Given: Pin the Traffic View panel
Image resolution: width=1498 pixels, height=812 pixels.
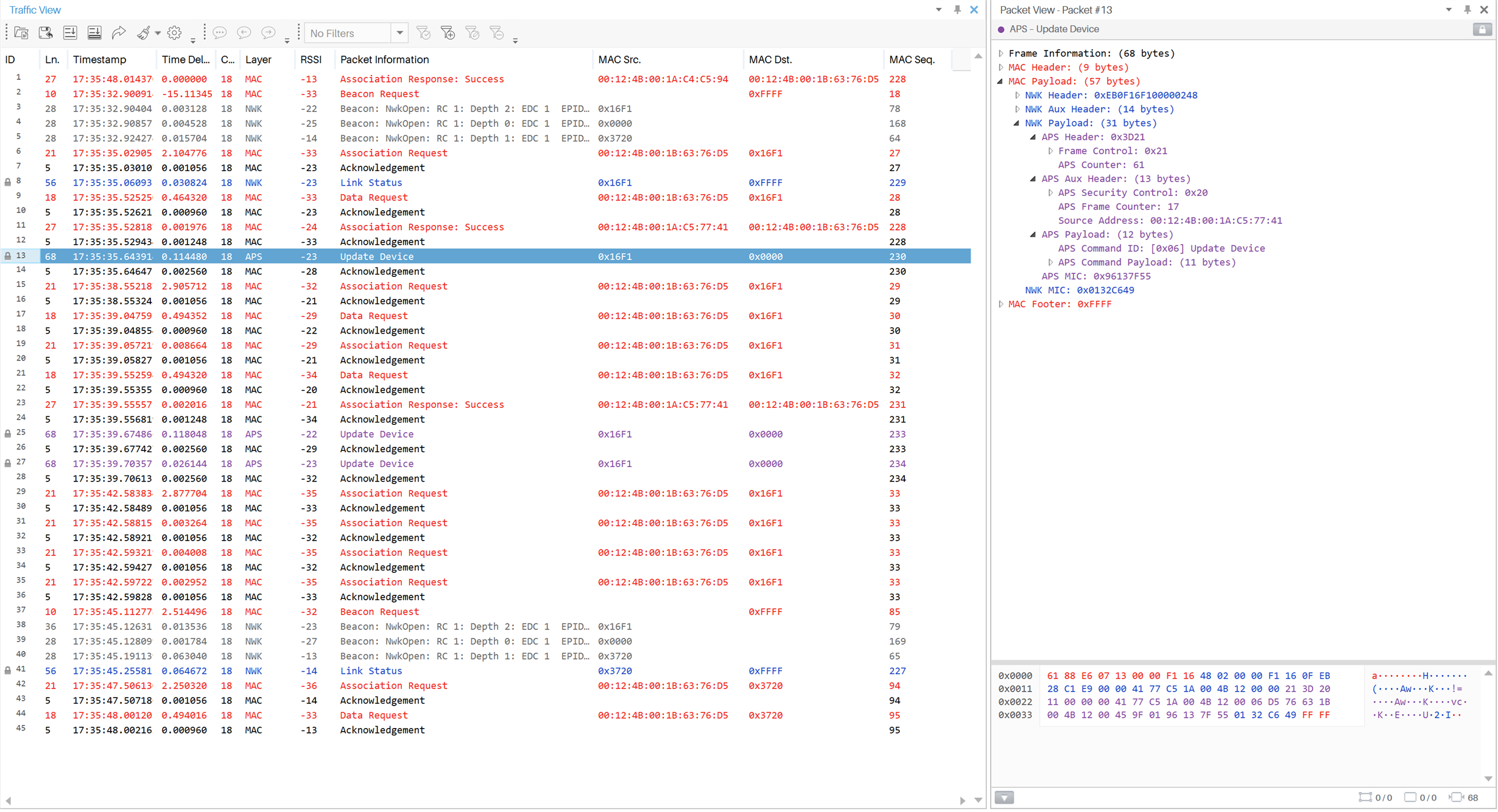Looking at the screenshot, I should pyautogui.click(x=957, y=10).
